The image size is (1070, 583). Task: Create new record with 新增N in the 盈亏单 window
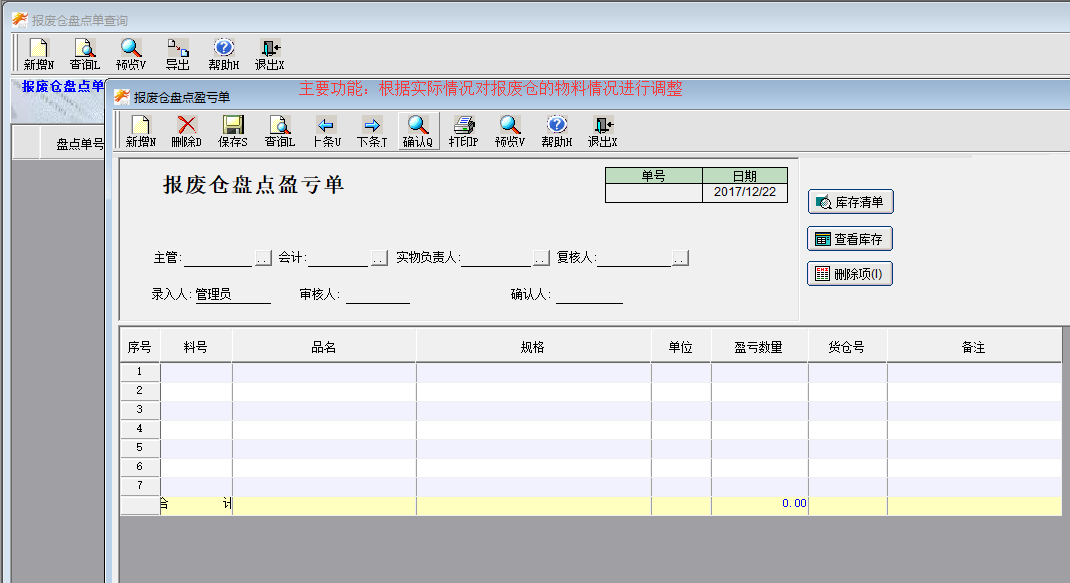(141, 132)
